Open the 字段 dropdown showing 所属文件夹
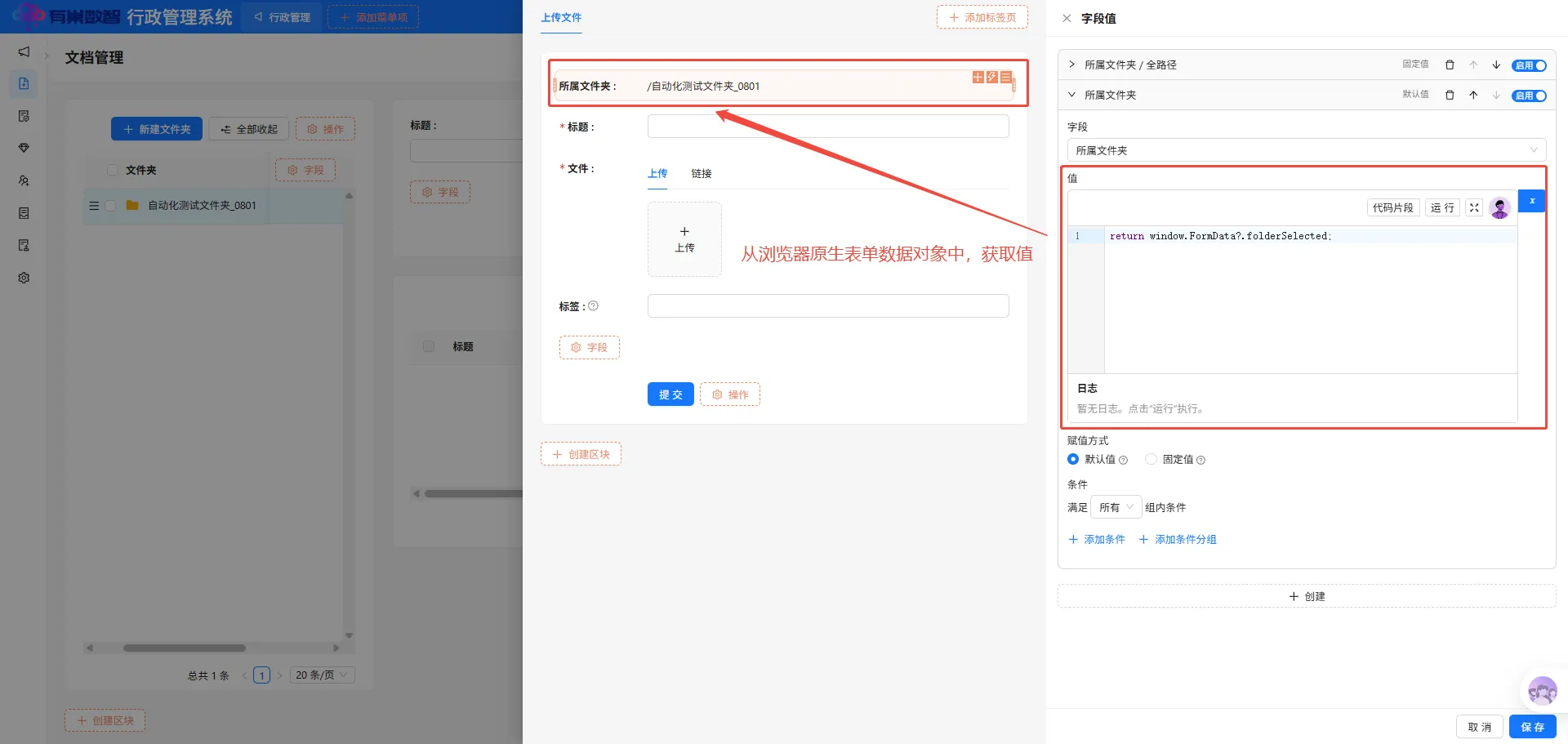 tap(1306, 150)
